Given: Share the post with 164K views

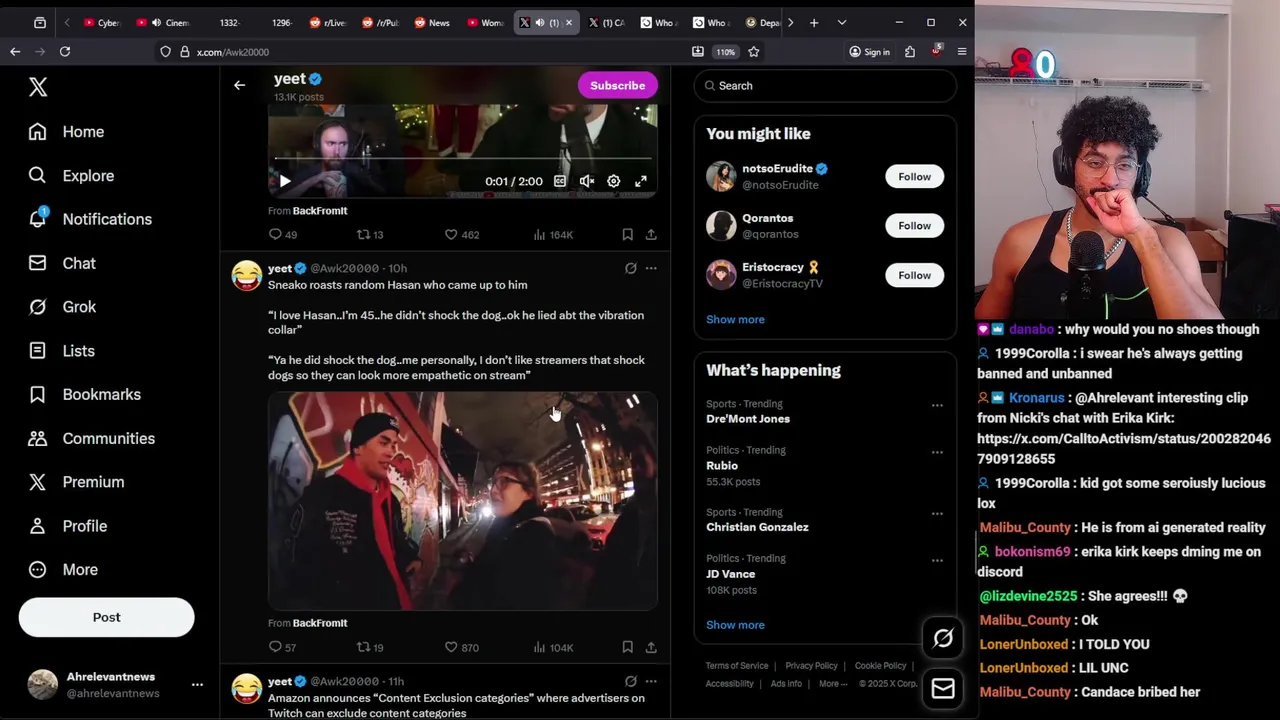Looking at the screenshot, I should [651, 234].
